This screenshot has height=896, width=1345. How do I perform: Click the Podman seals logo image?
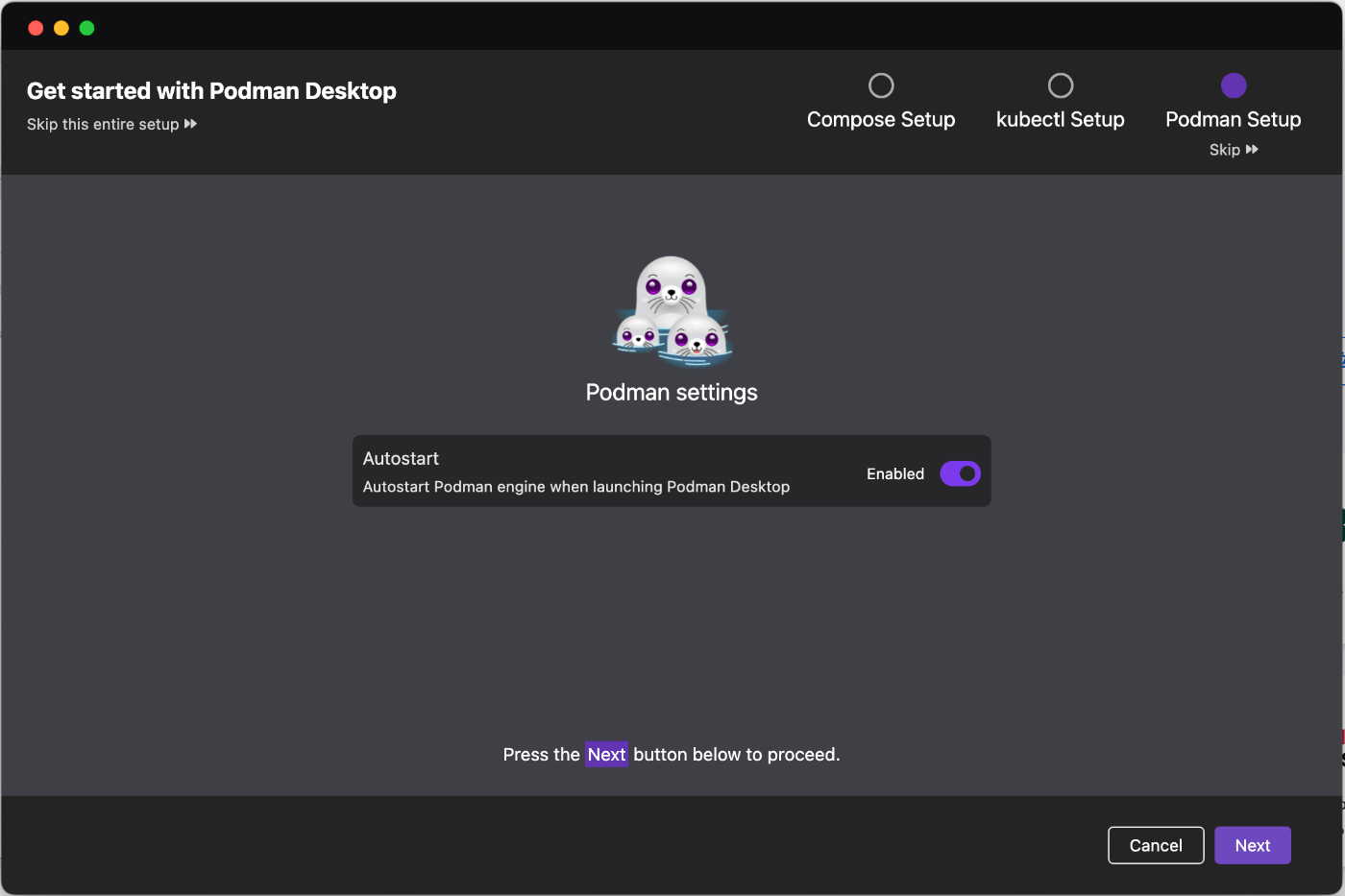tap(672, 311)
